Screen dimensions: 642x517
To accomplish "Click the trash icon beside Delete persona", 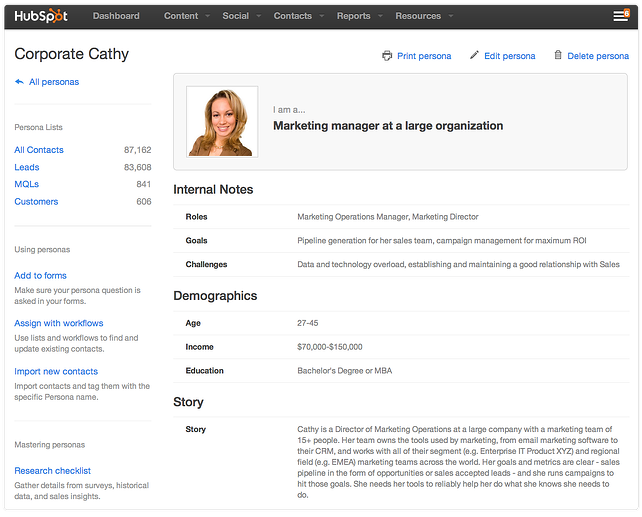I will [x=558, y=56].
